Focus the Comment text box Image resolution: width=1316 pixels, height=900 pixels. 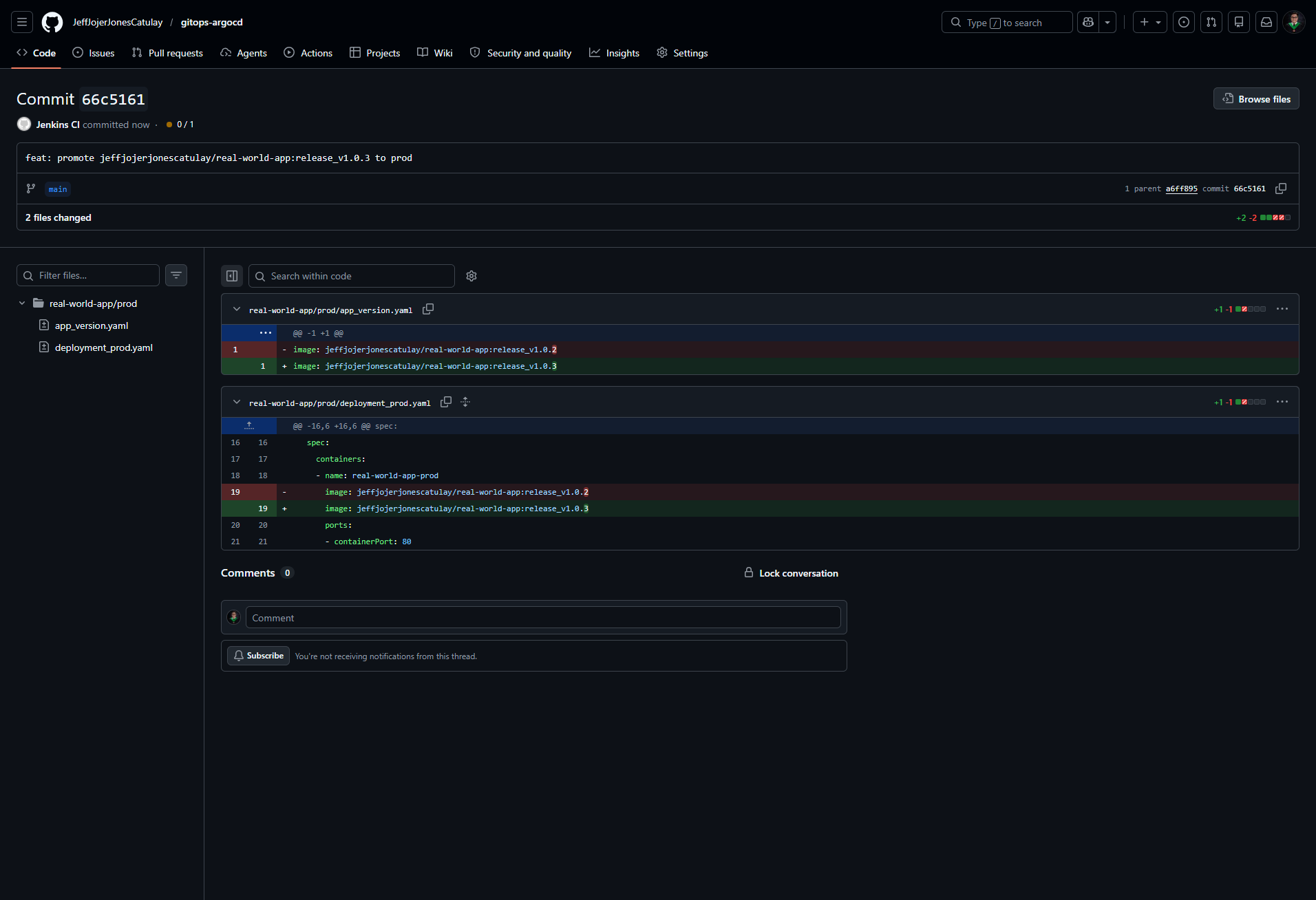coord(543,617)
